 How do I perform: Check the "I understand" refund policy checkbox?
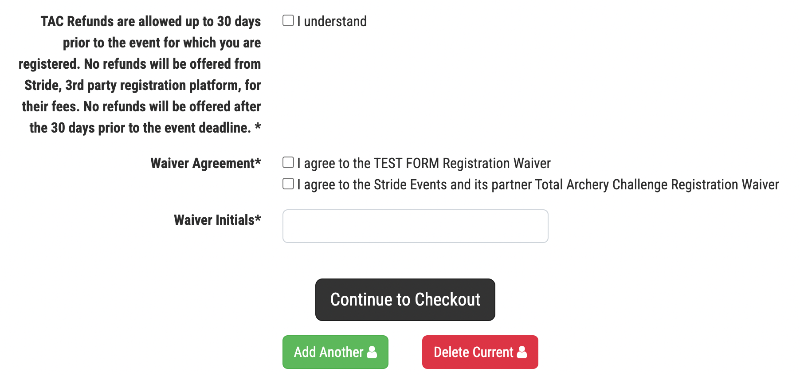tap(288, 21)
